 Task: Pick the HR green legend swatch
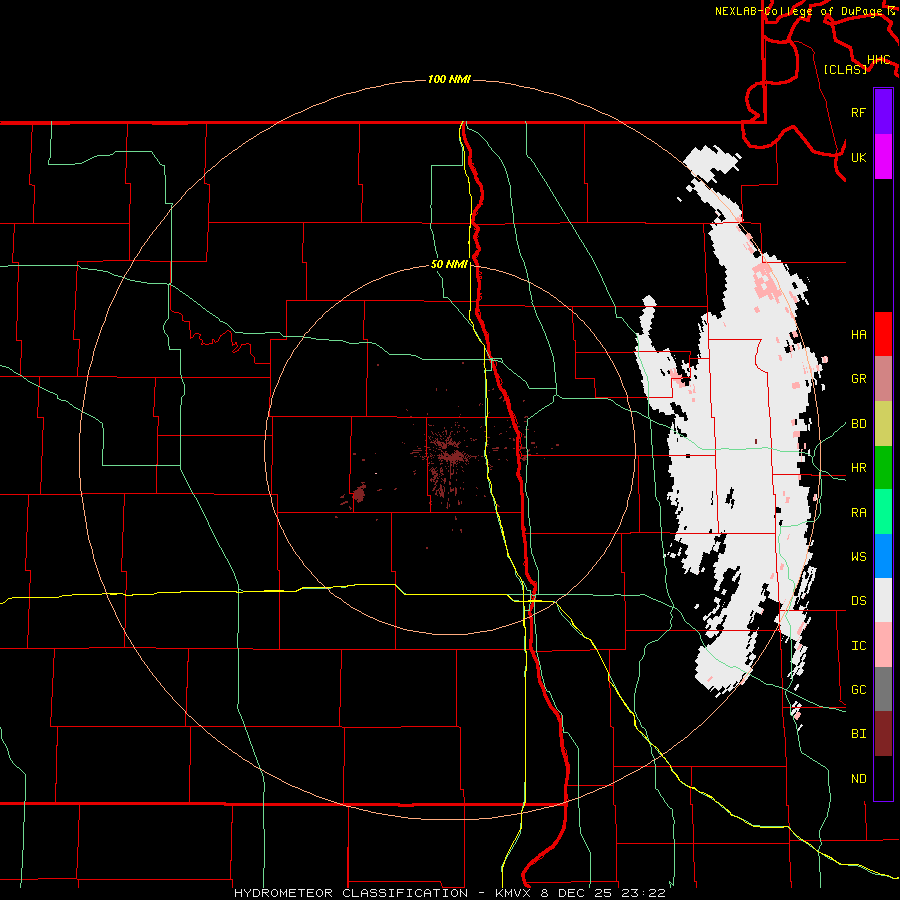pyautogui.click(x=883, y=467)
